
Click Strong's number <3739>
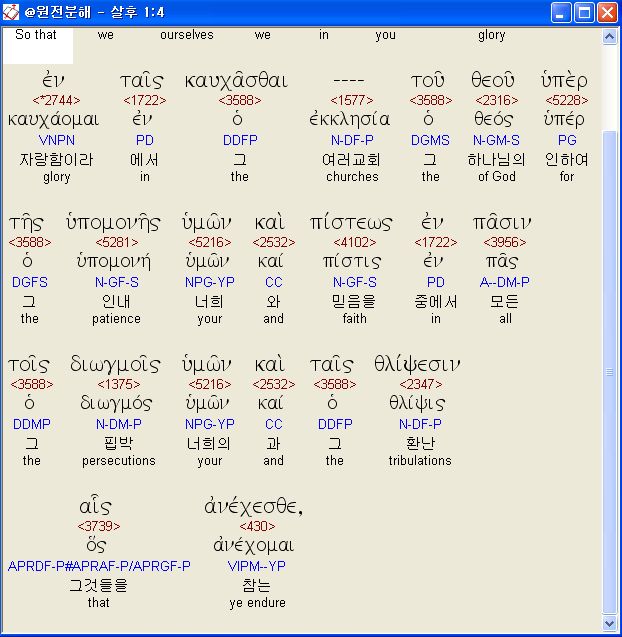point(99,526)
